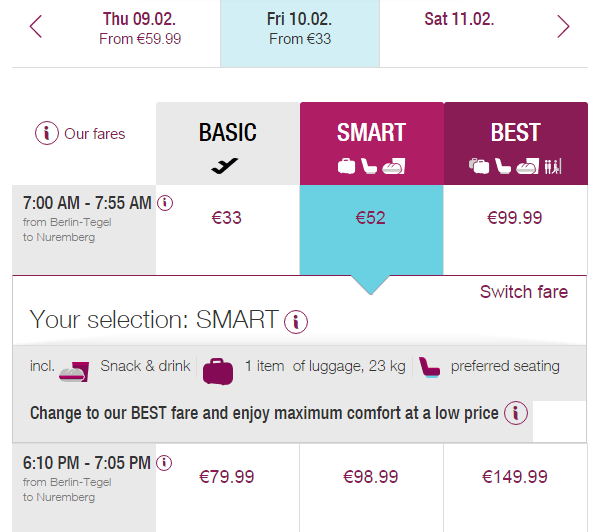The width and height of the screenshot is (608, 532).
Task: Choose €149.99 BEST fare for evening flight
Action: click(x=515, y=477)
